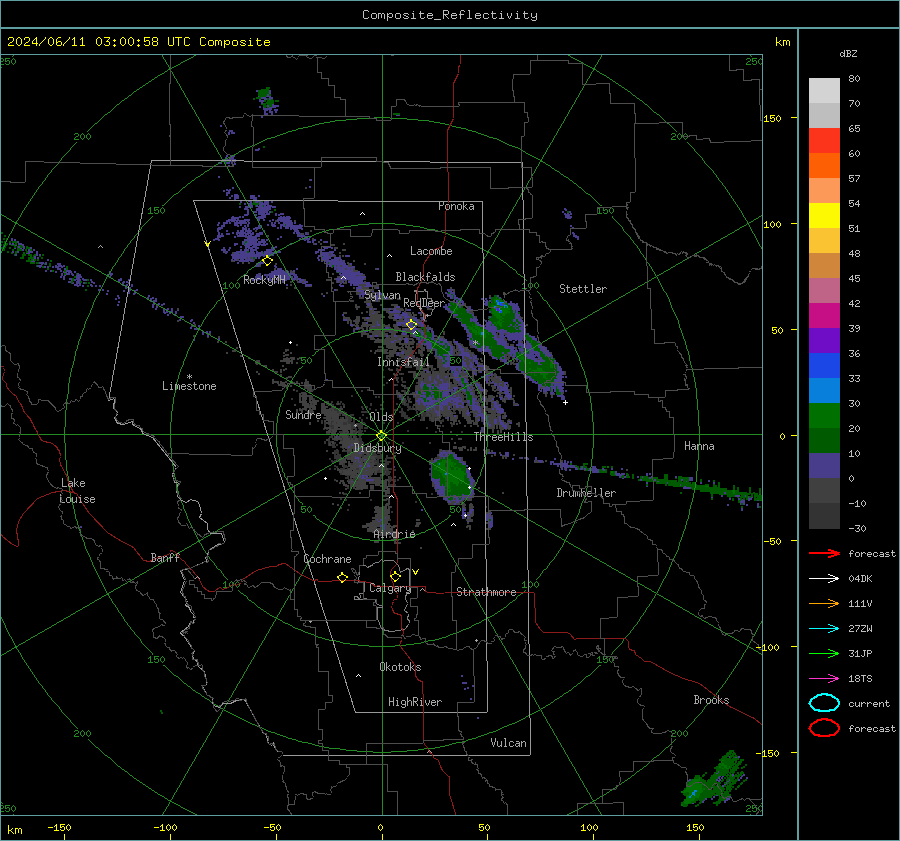
Task: Click the Blackfalds city label
Action: coord(425,277)
